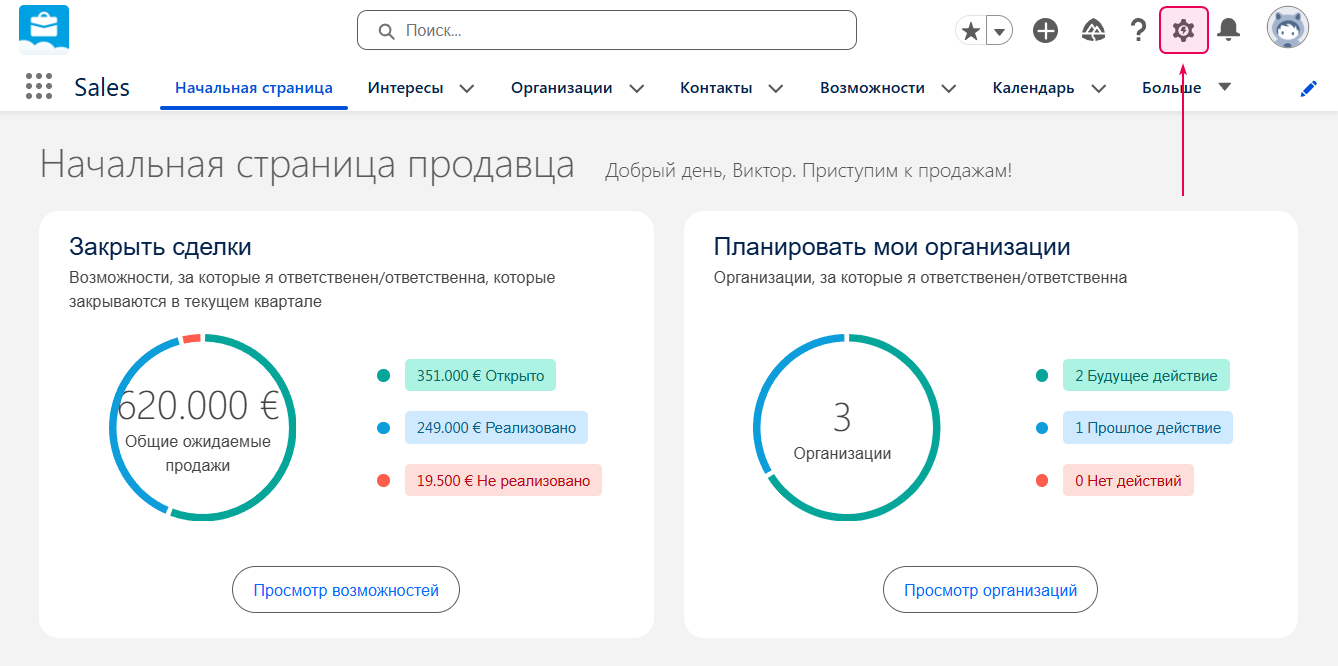Expand the Возможности tab dropdown
The height and width of the screenshot is (666, 1338).
[x=948, y=88]
